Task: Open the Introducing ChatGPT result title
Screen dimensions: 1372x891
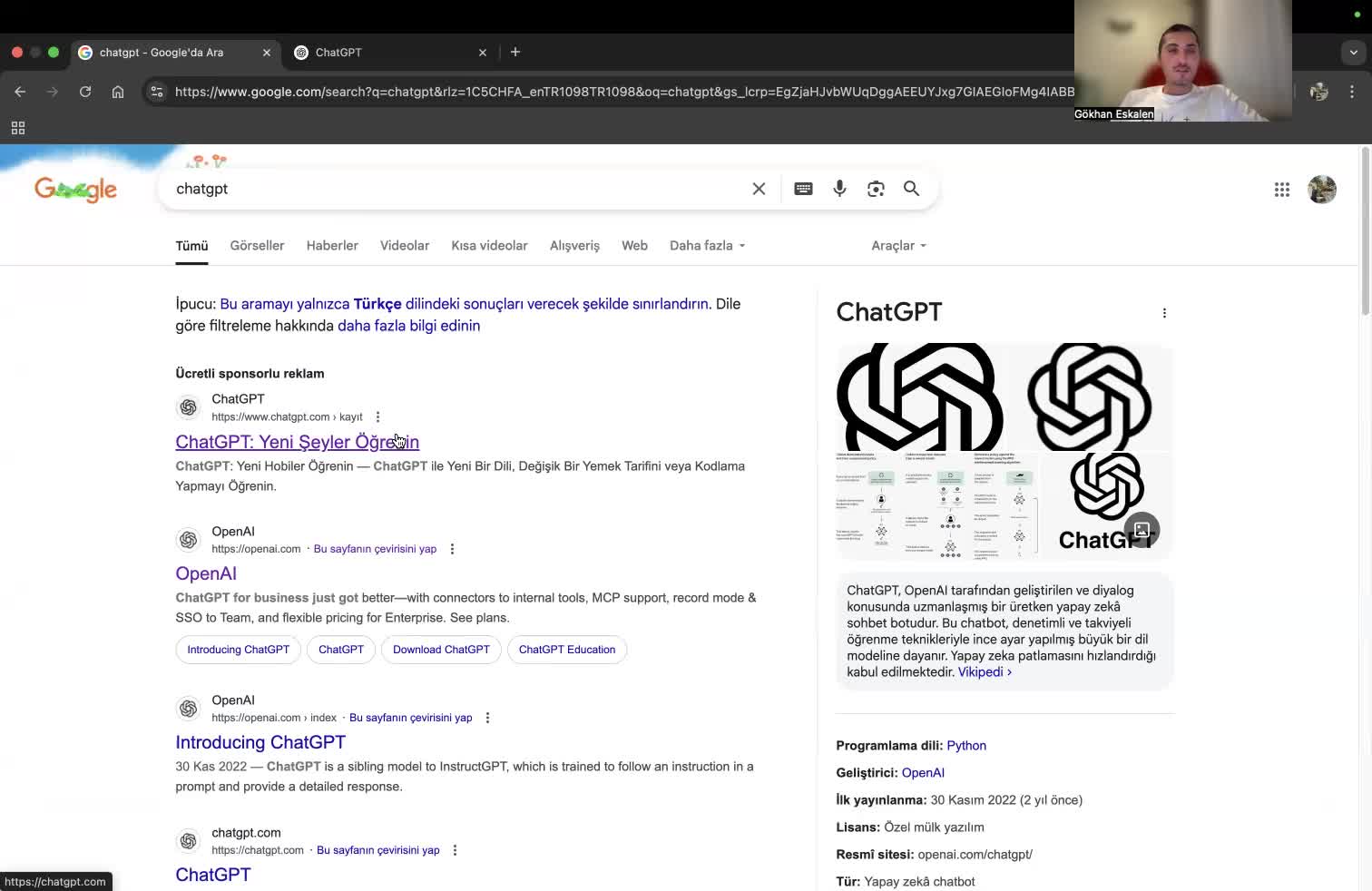Action: click(x=260, y=742)
